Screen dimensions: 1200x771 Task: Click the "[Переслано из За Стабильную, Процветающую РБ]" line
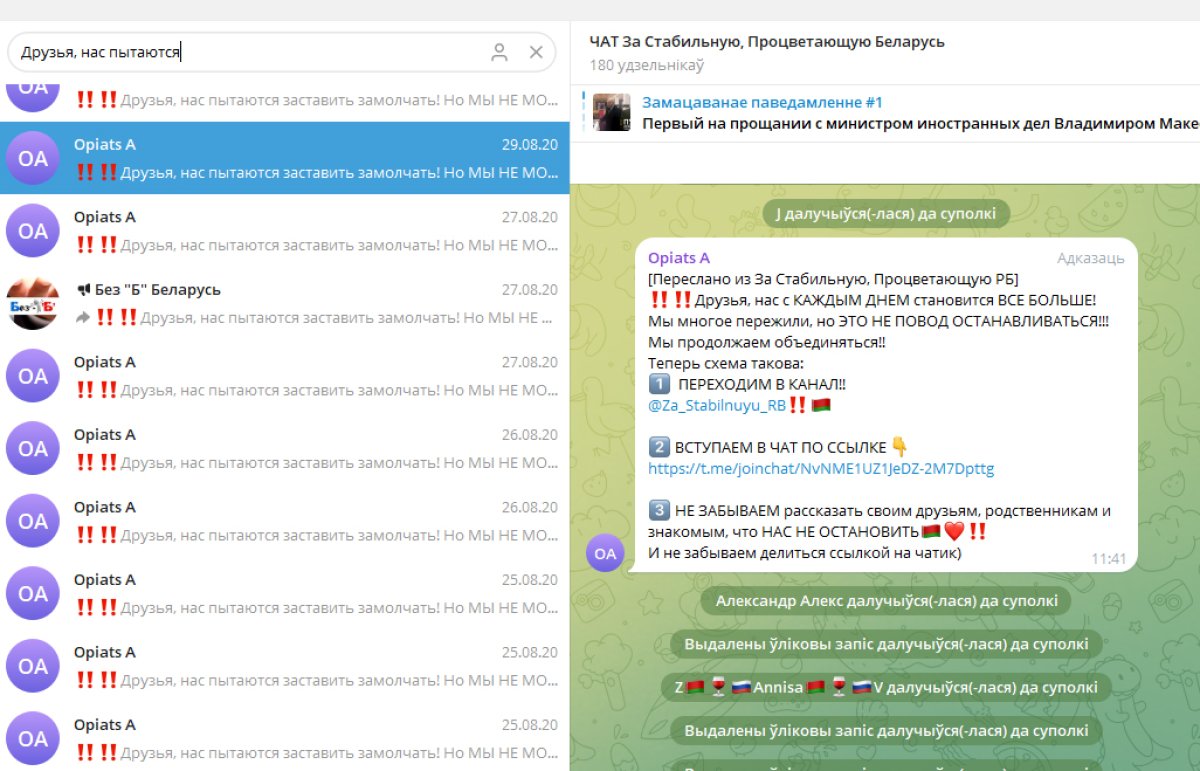point(833,279)
